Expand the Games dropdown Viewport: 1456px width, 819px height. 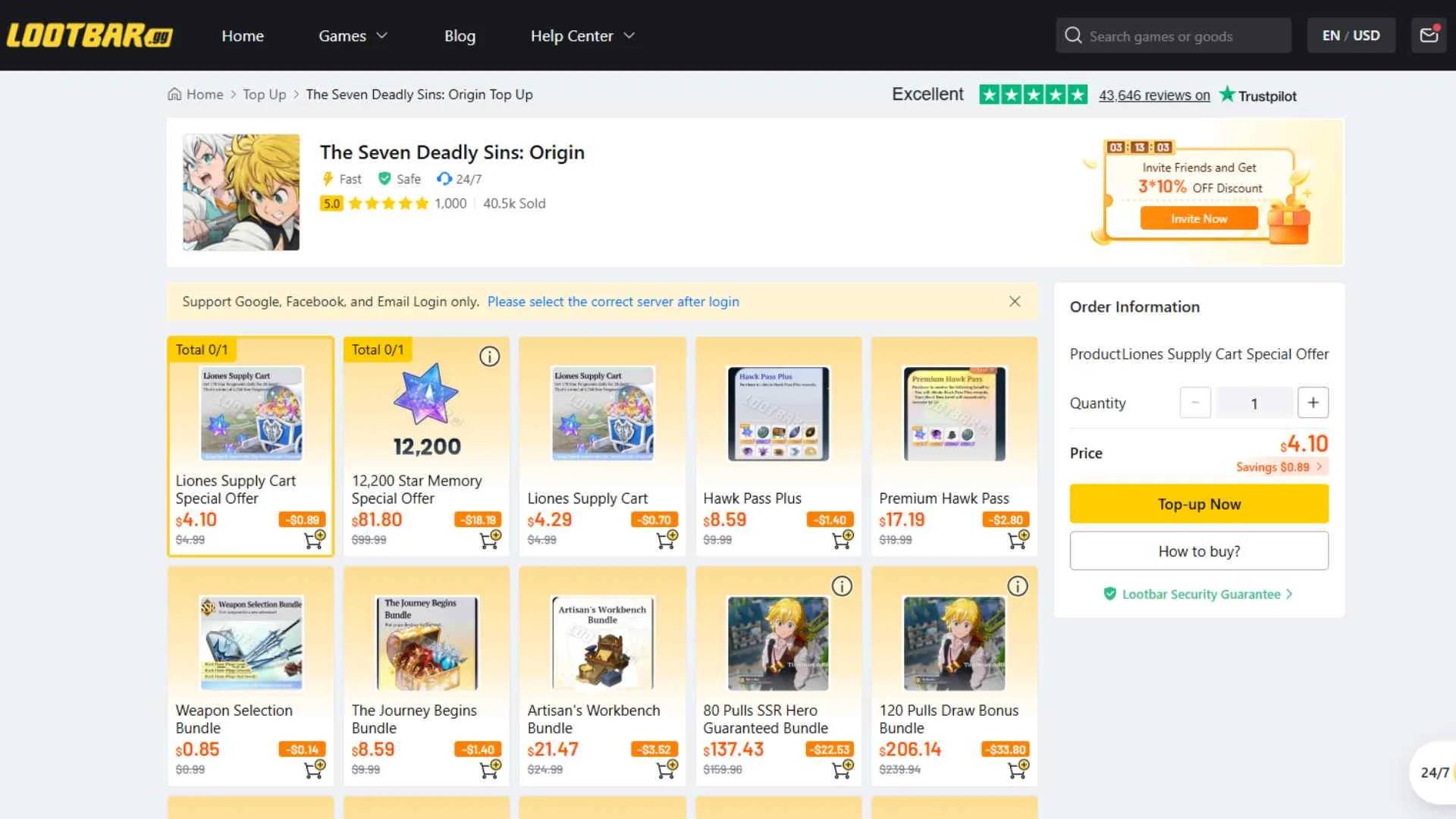click(353, 36)
